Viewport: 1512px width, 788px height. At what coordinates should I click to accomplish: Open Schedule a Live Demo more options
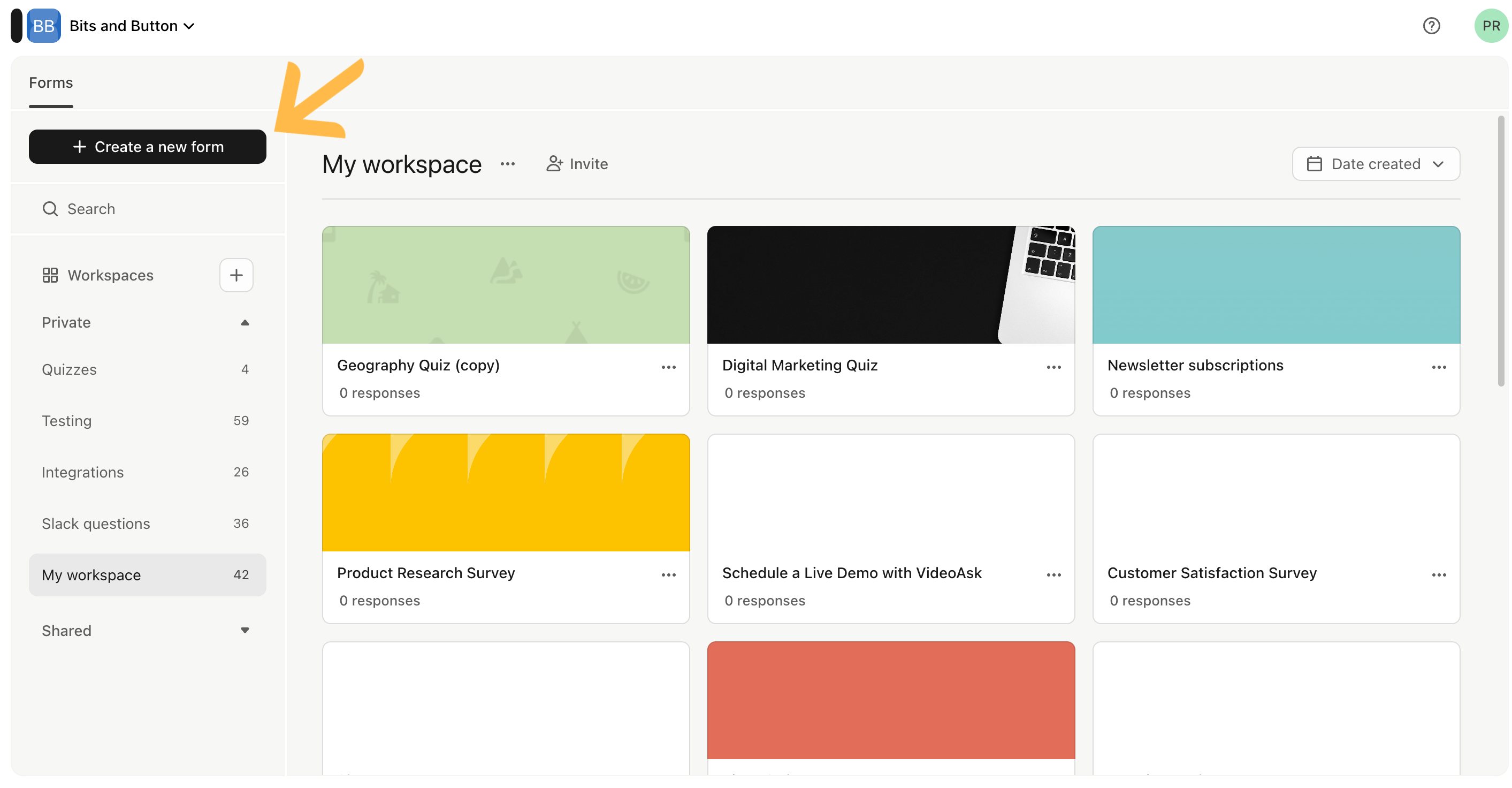pyautogui.click(x=1053, y=575)
